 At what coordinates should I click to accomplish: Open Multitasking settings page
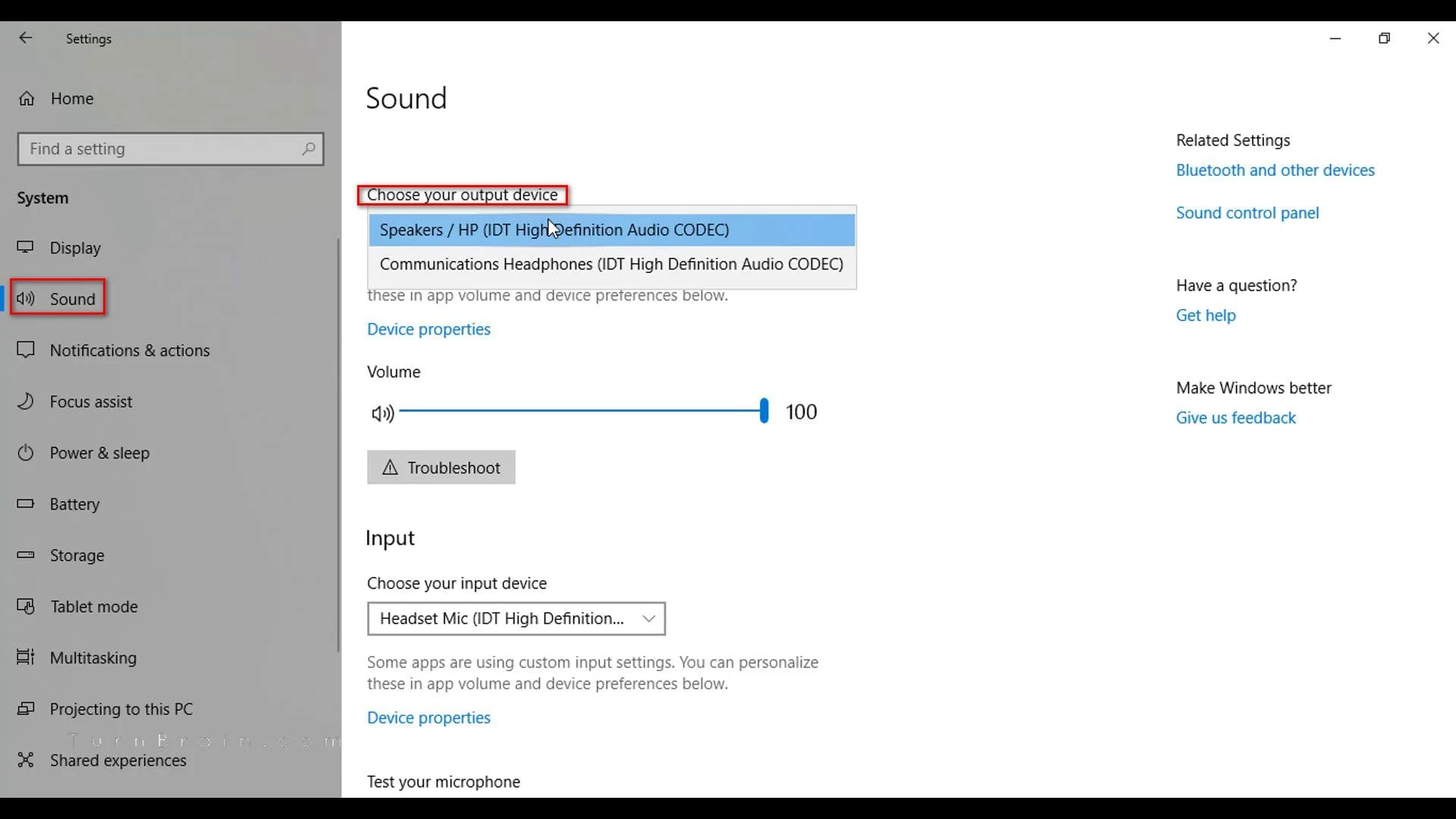point(93,658)
